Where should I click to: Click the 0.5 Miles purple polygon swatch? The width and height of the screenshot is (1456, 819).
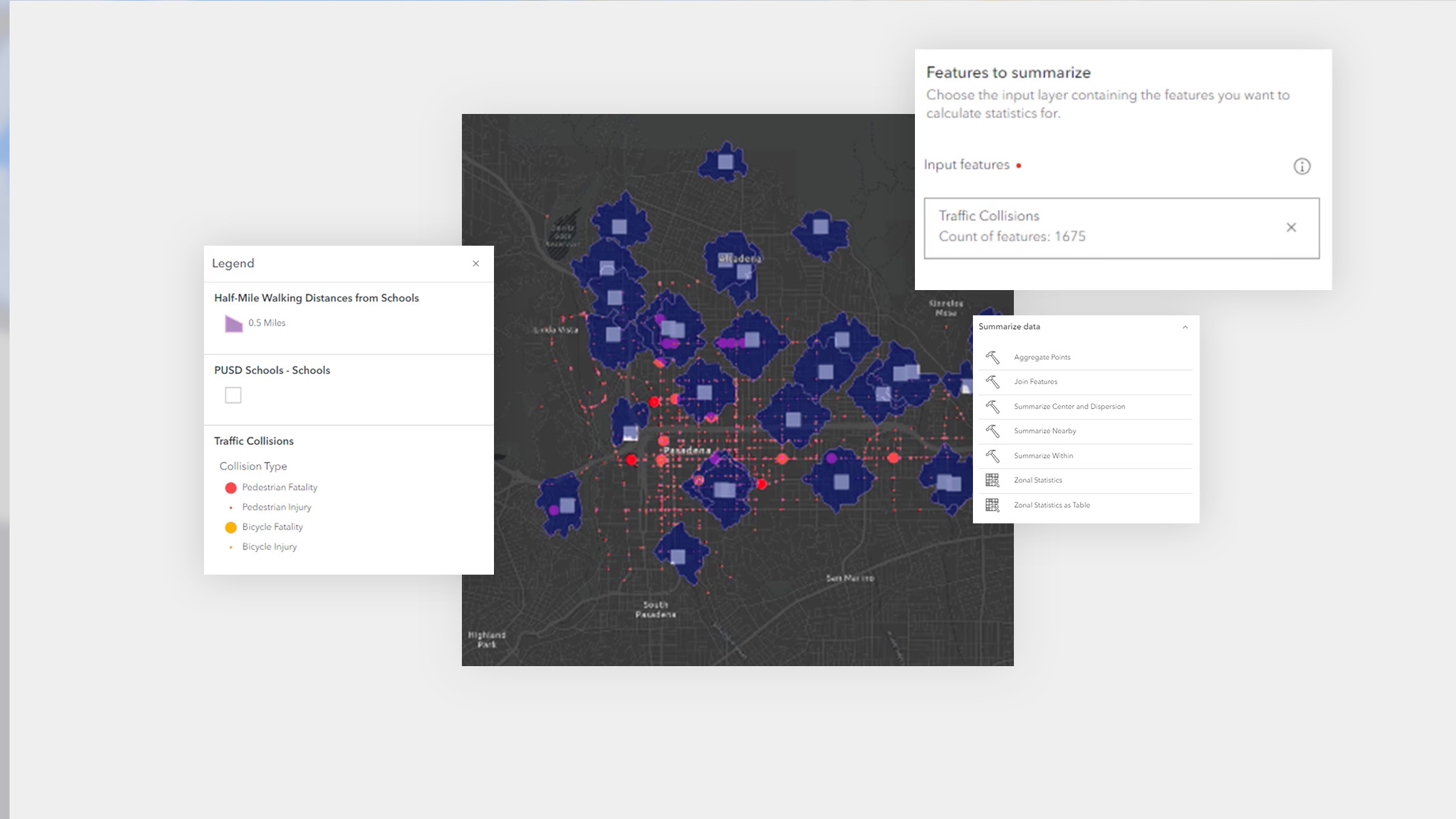[x=233, y=324]
